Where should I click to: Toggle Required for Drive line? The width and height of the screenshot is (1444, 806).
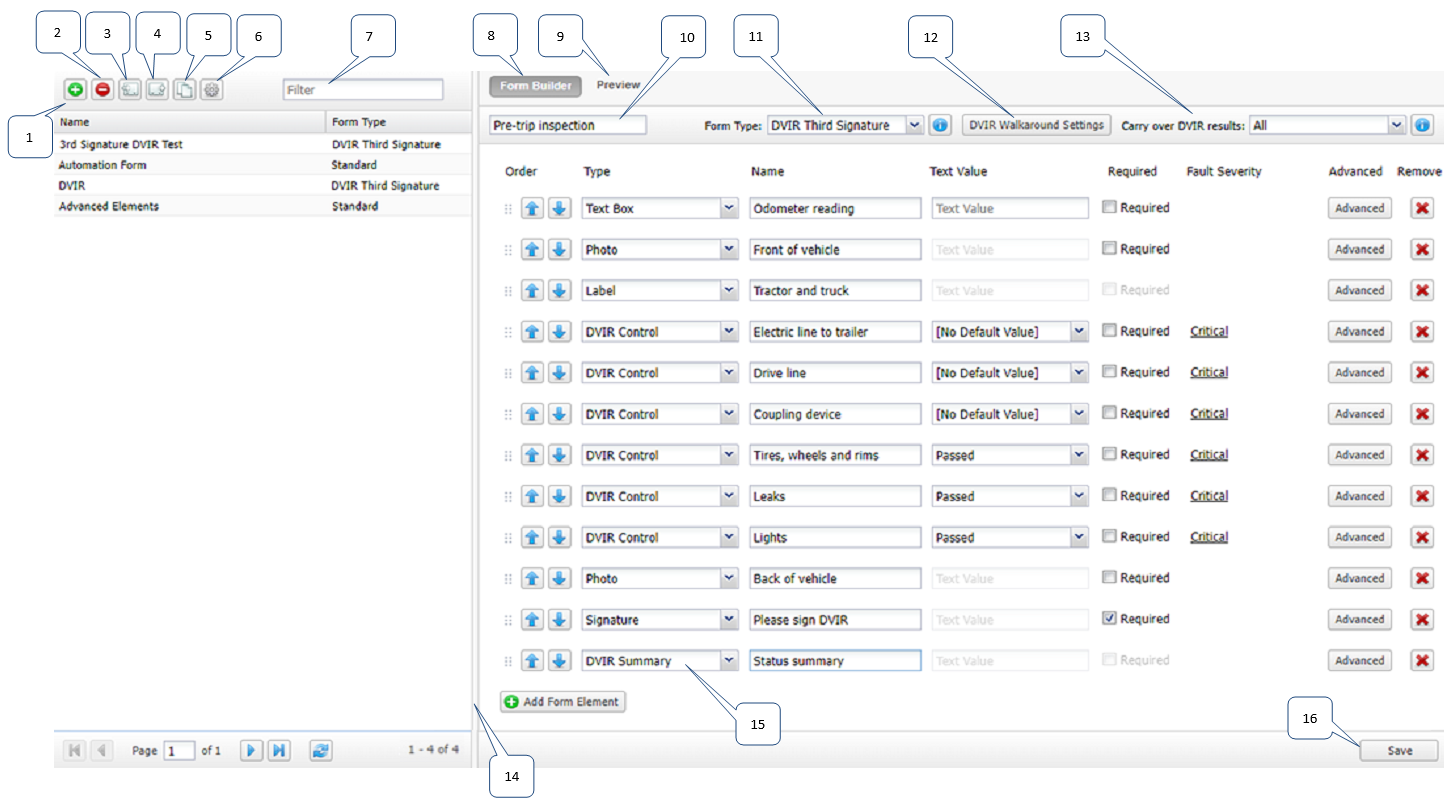pos(1109,371)
